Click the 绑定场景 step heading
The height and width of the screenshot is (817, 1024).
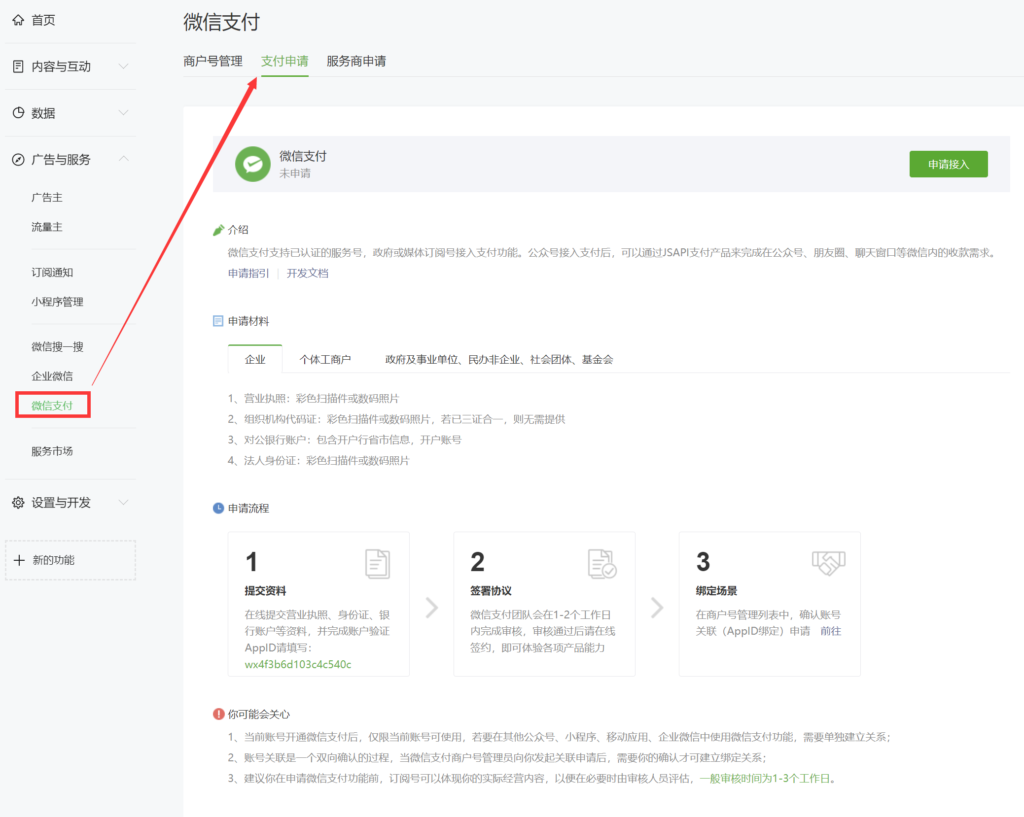coord(716,590)
